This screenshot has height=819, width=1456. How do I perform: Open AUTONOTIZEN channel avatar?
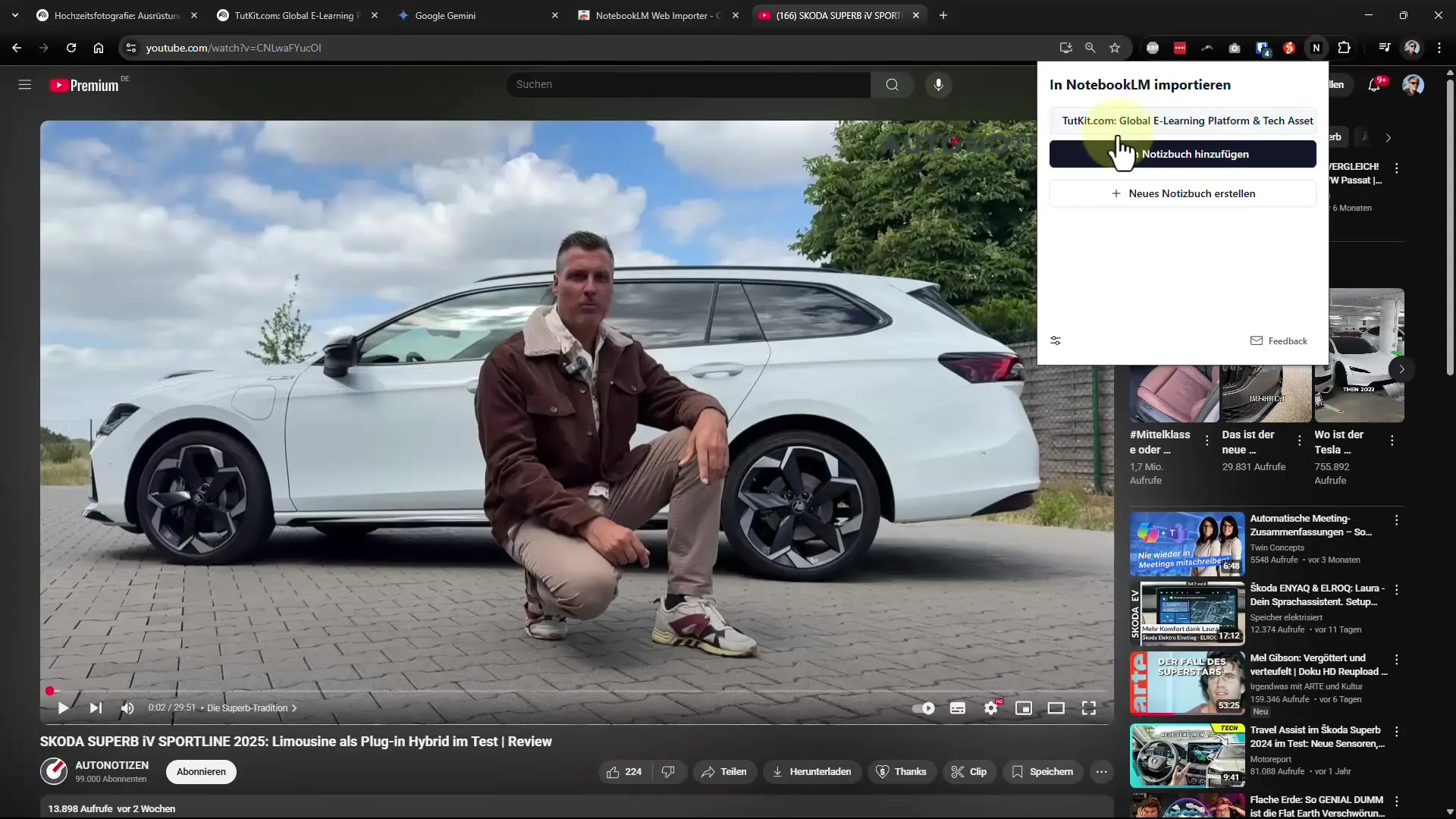point(54,771)
